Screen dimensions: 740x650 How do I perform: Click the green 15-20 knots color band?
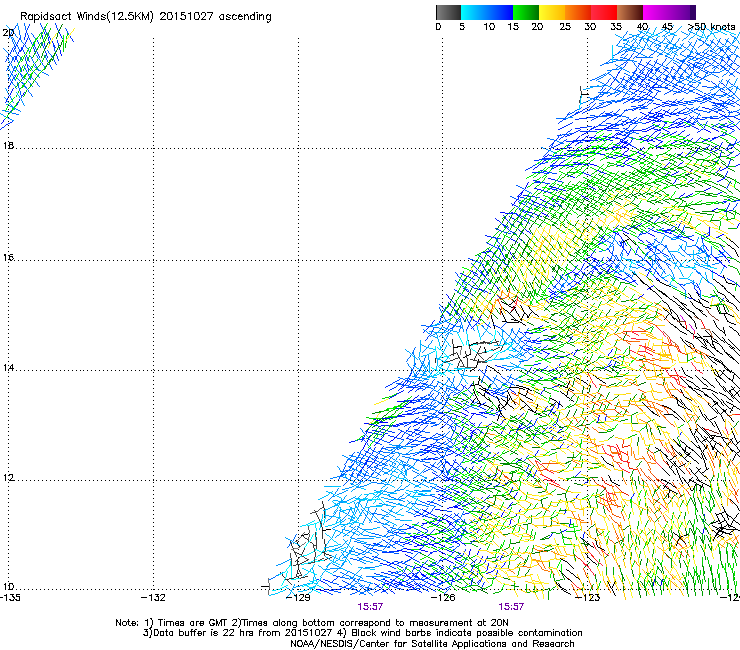point(526,12)
